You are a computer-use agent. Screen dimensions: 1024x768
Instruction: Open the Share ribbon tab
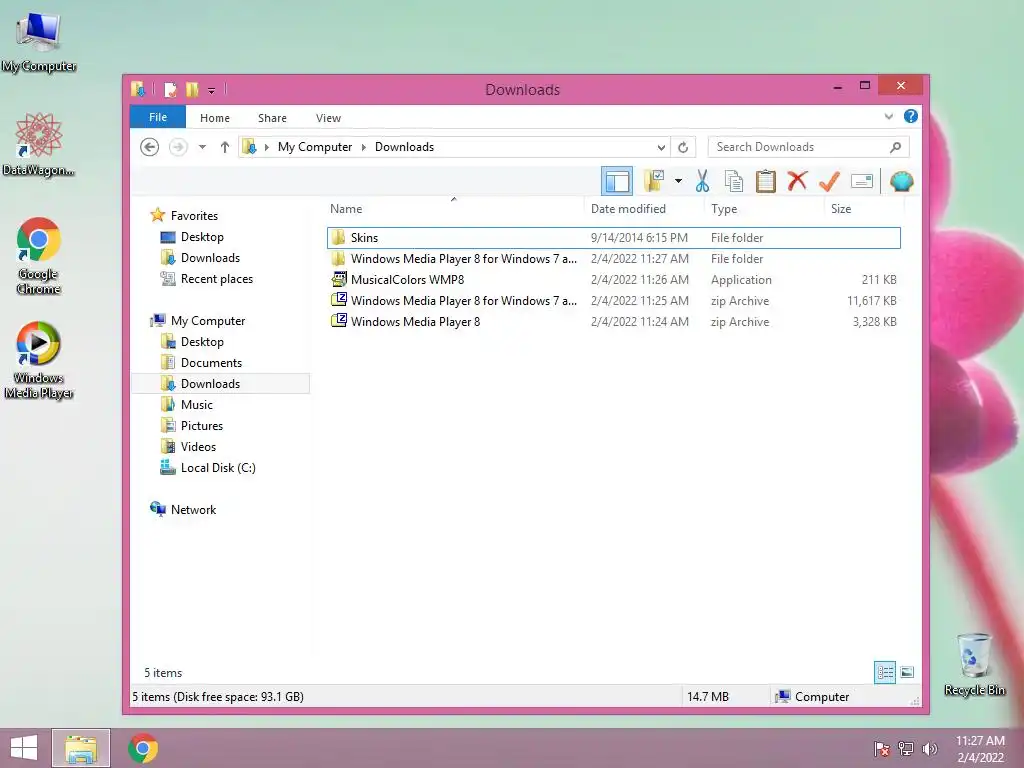coord(272,118)
